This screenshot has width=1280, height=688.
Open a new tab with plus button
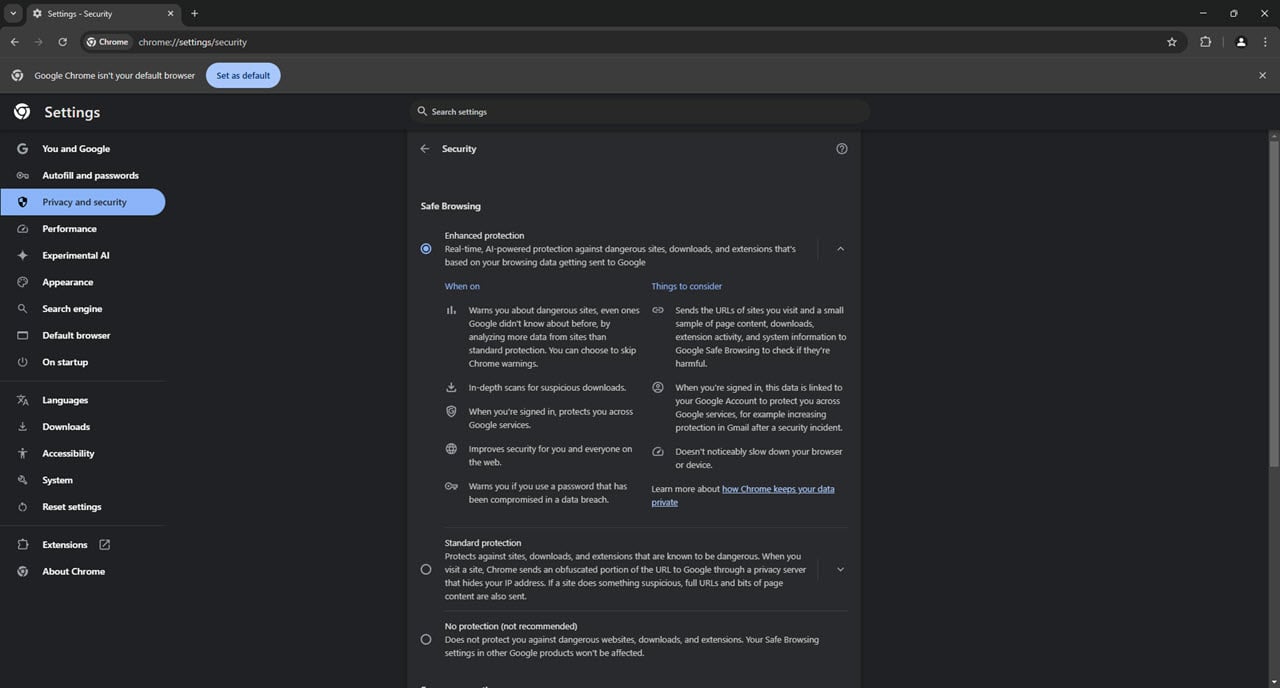pos(194,13)
